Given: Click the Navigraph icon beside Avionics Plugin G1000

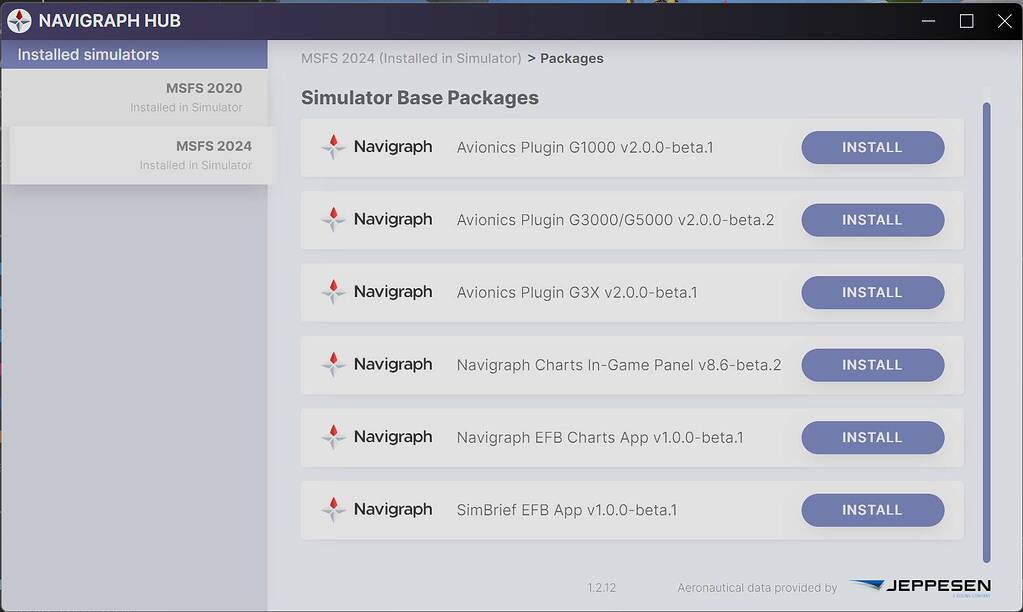Looking at the screenshot, I should coord(333,147).
